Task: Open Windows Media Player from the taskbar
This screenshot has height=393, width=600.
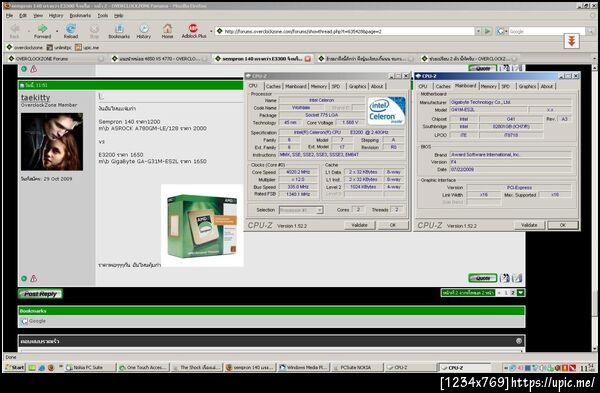Action: (x=304, y=367)
